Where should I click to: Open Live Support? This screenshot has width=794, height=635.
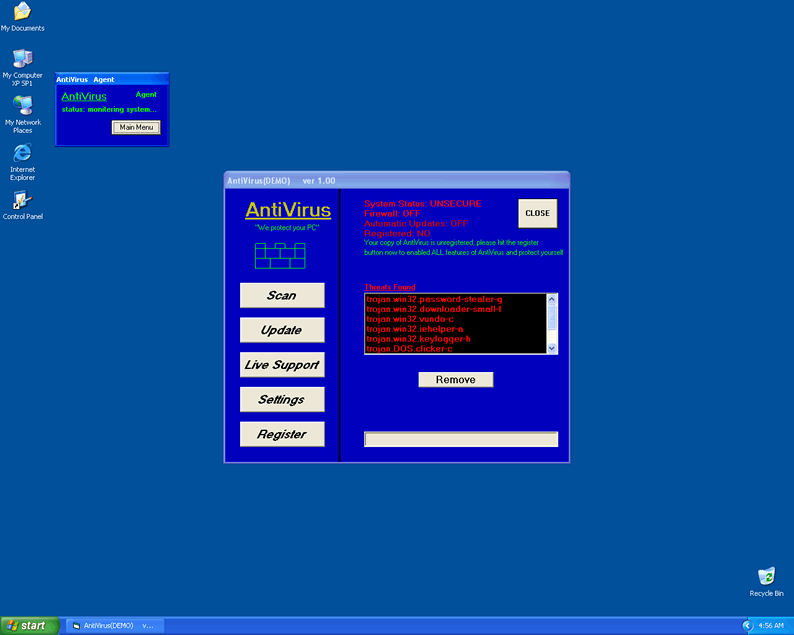click(282, 365)
